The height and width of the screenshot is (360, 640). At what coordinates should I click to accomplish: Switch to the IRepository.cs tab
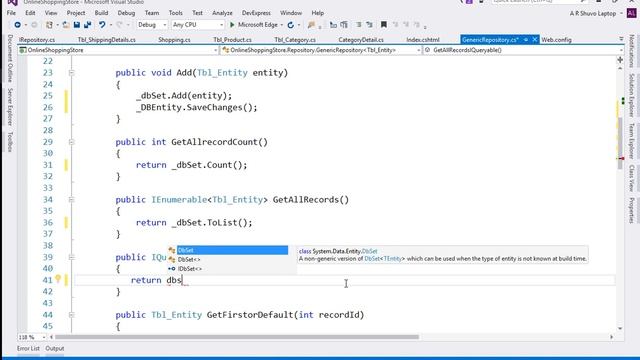[x=37, y=40]
